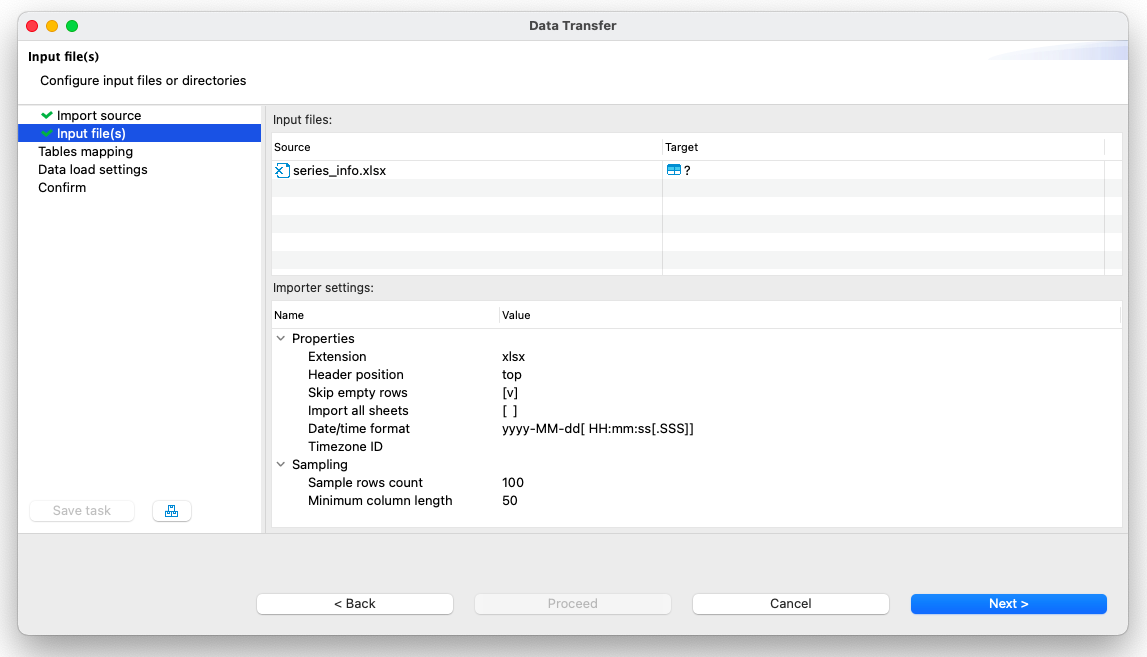Collapse the Sampling section
Image resolution: width=1147 pixels, height=657 pixels.
click(x=280, y=464)
